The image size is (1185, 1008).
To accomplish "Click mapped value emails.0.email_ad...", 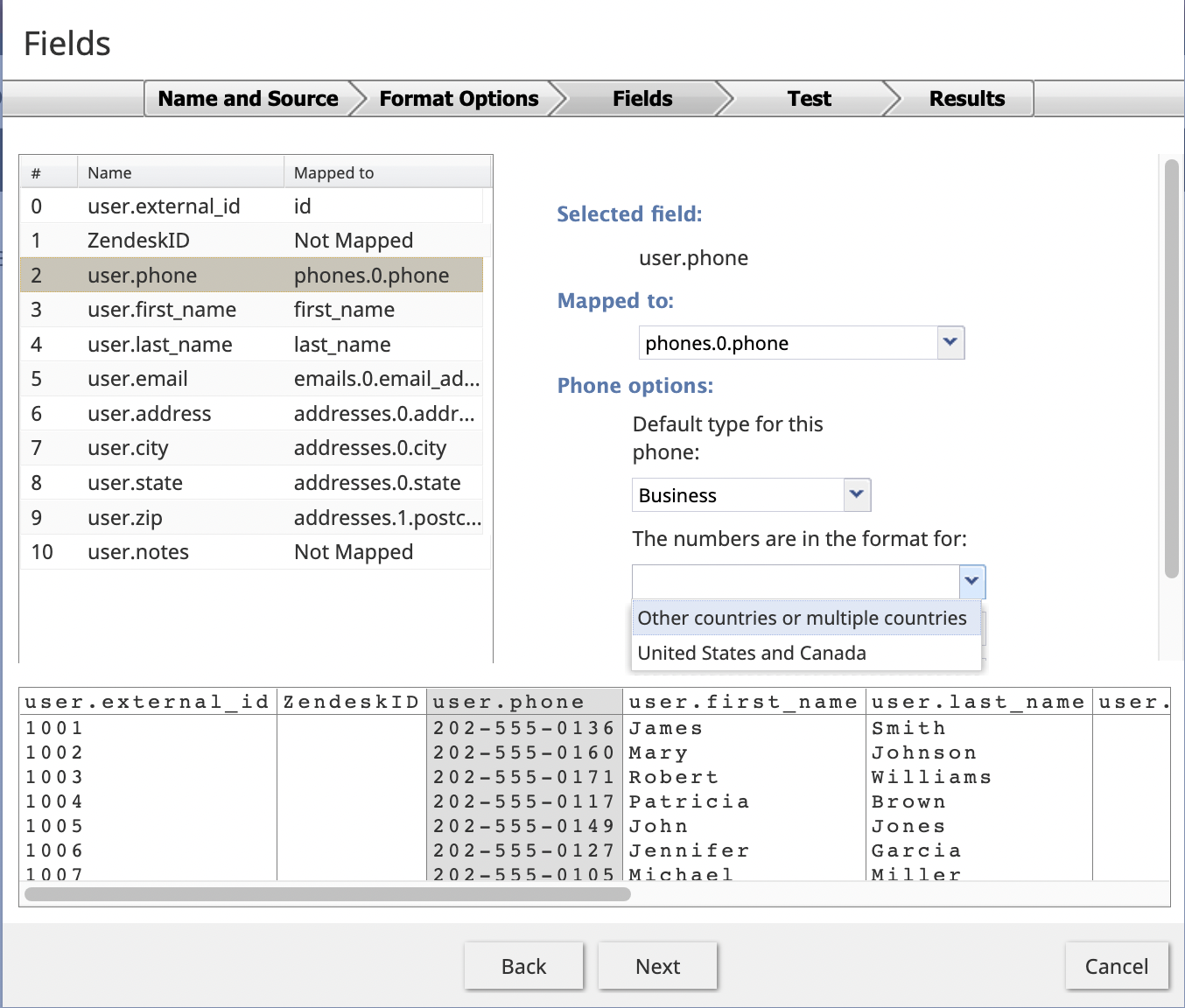I will 387,378.
